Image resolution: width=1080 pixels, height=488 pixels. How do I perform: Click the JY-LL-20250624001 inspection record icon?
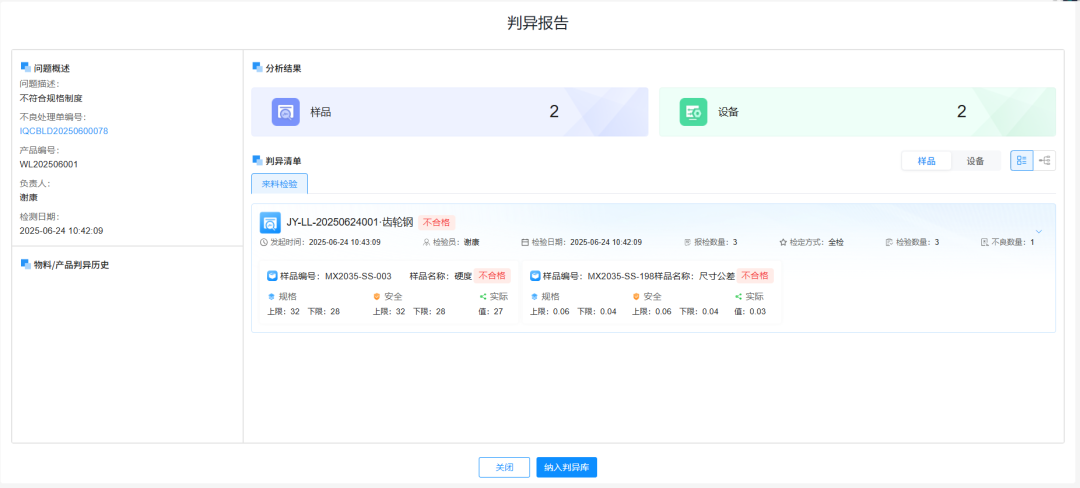click(x=269, y=222)
